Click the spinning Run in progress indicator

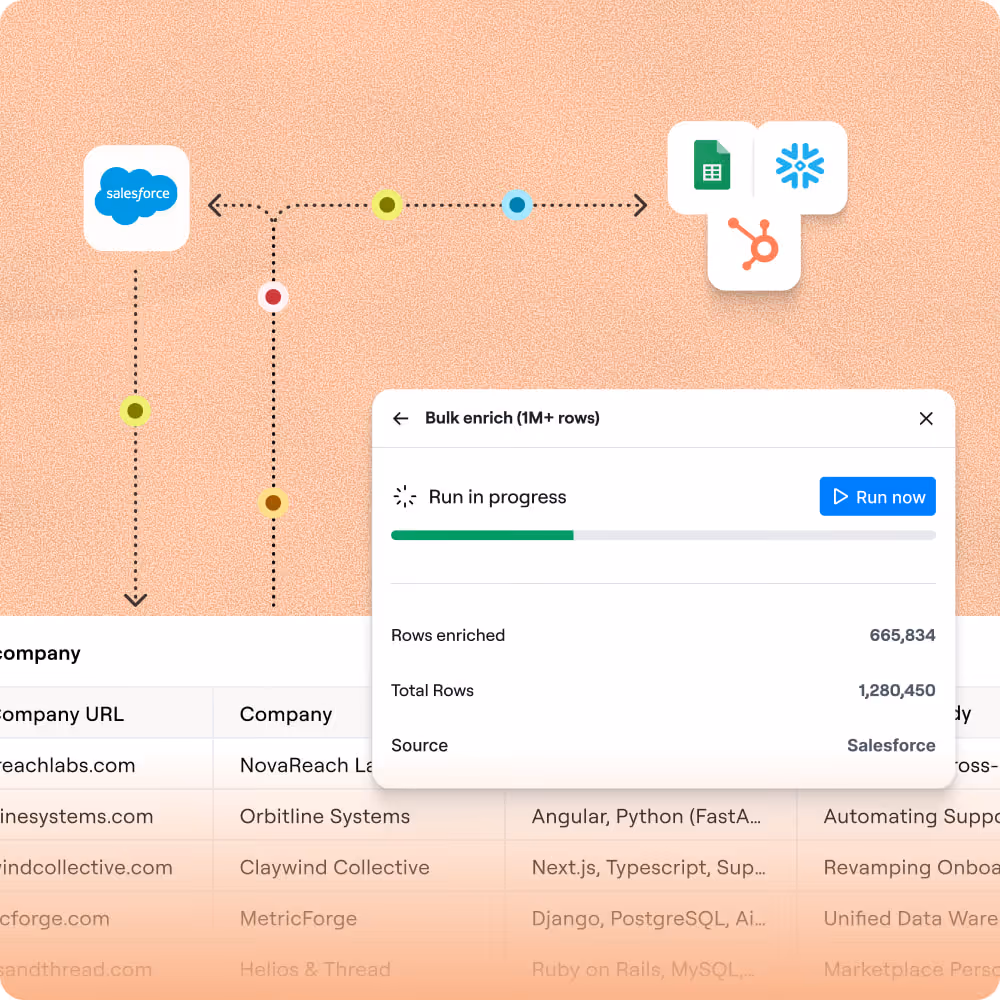click(x=404, y=496)
